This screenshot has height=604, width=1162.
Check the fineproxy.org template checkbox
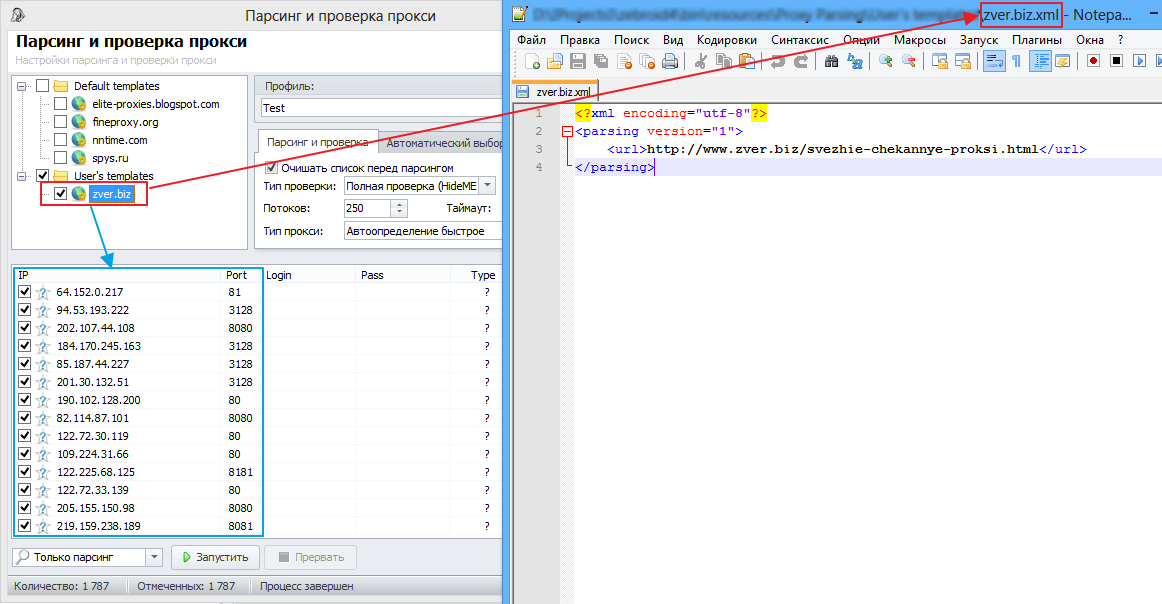[61, 122]
